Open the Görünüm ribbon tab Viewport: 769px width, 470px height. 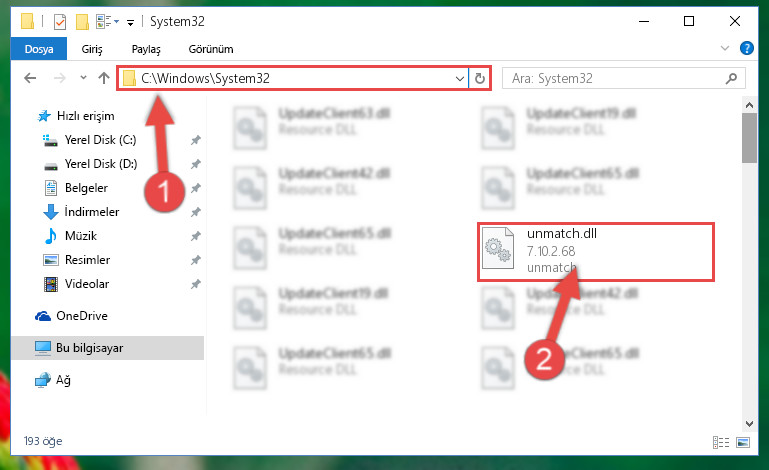(211, 49)
